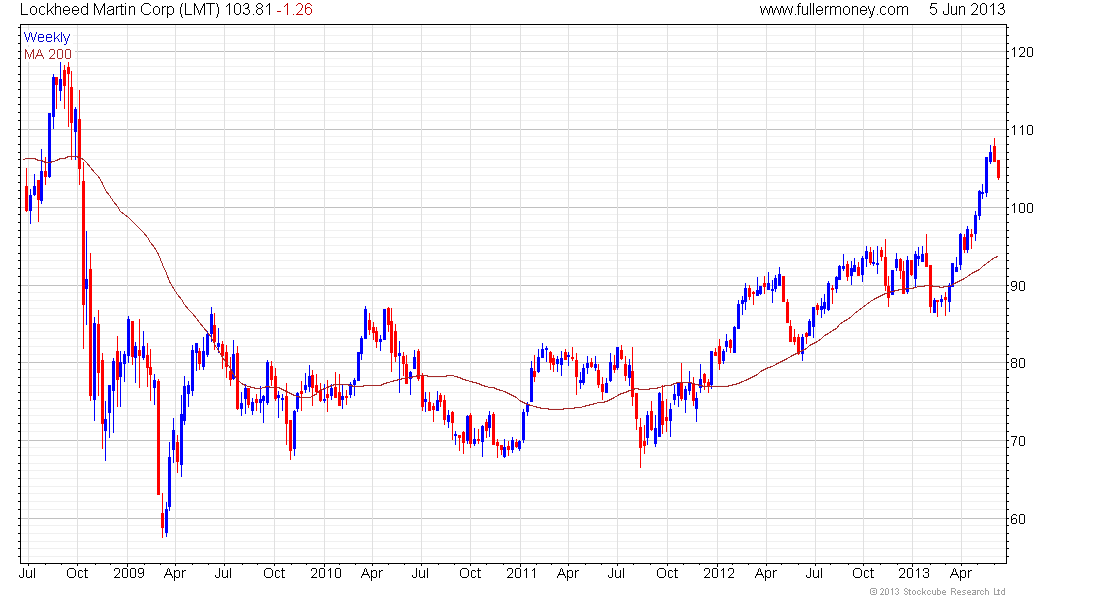Click the red 'MA 200' legend label
Screen dimensions: 1100x600
[48, 54]
